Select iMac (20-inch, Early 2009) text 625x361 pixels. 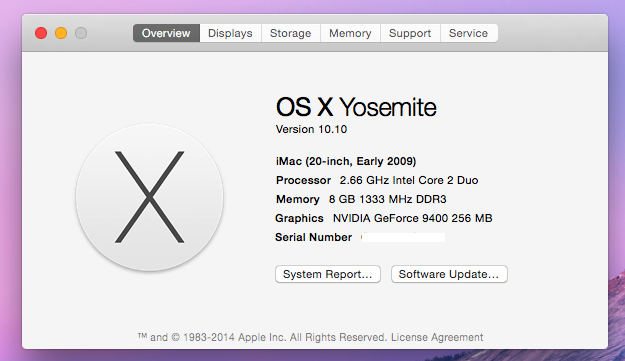point(346,161)
